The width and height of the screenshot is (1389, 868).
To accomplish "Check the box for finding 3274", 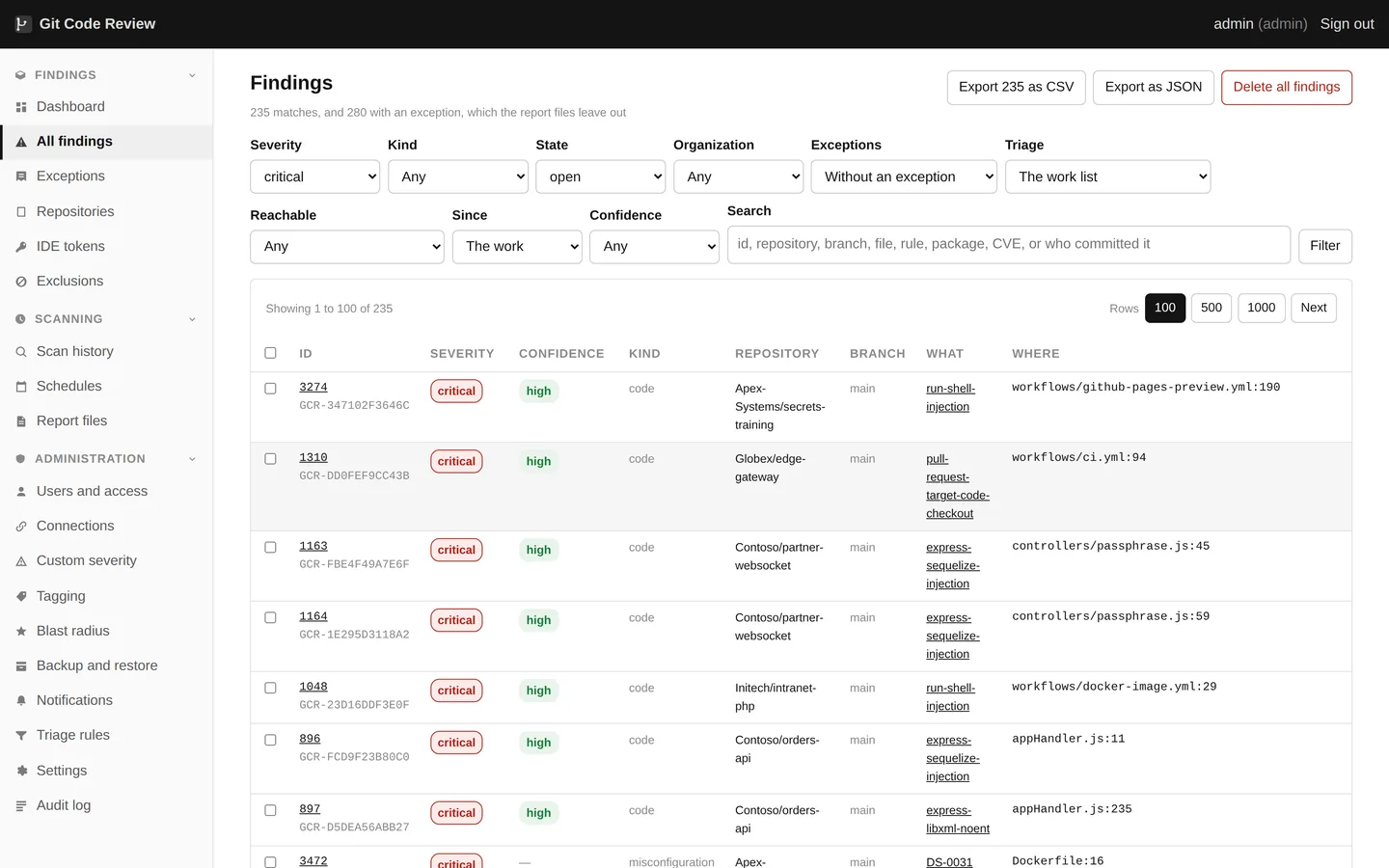I will tap(270, 389).
